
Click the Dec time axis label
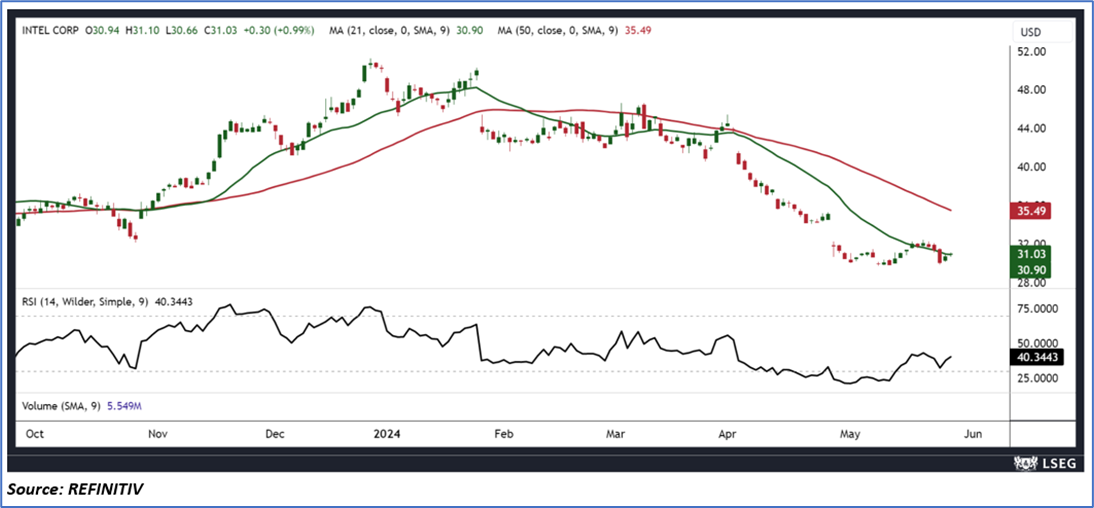[275, 433]
